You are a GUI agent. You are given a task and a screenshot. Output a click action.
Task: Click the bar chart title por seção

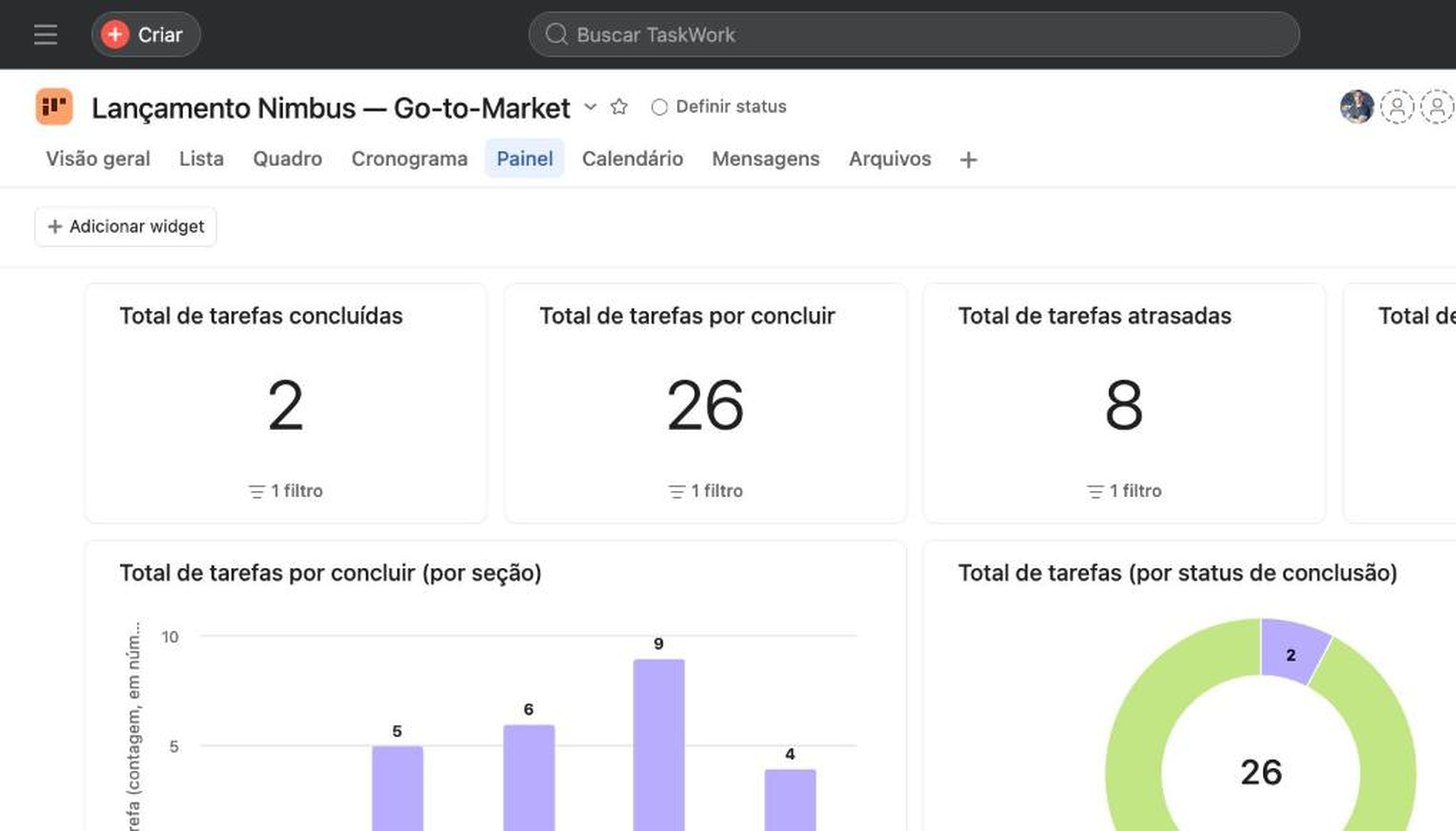click(330, 573)
